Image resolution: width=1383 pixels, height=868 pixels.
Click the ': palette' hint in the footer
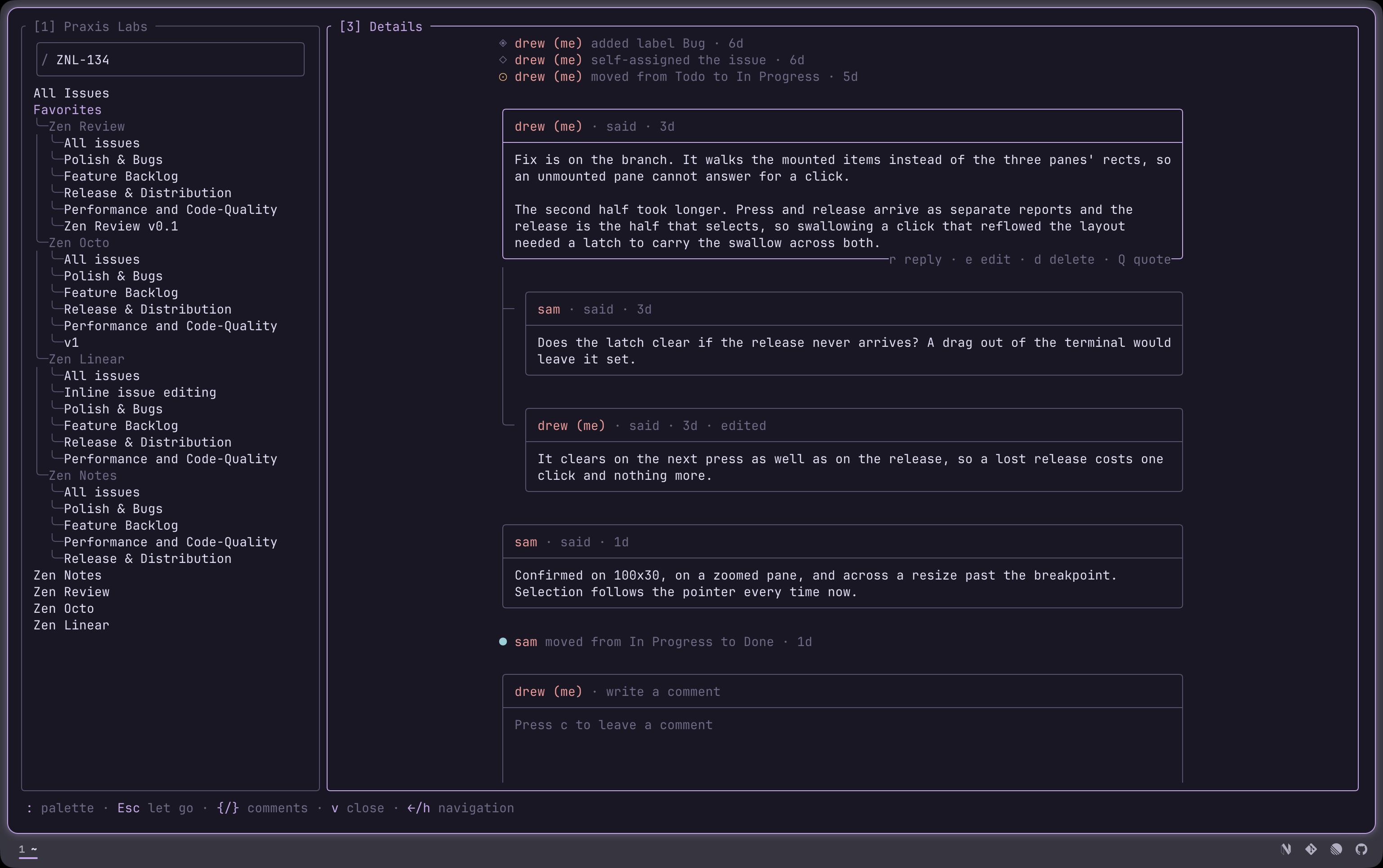60,808
